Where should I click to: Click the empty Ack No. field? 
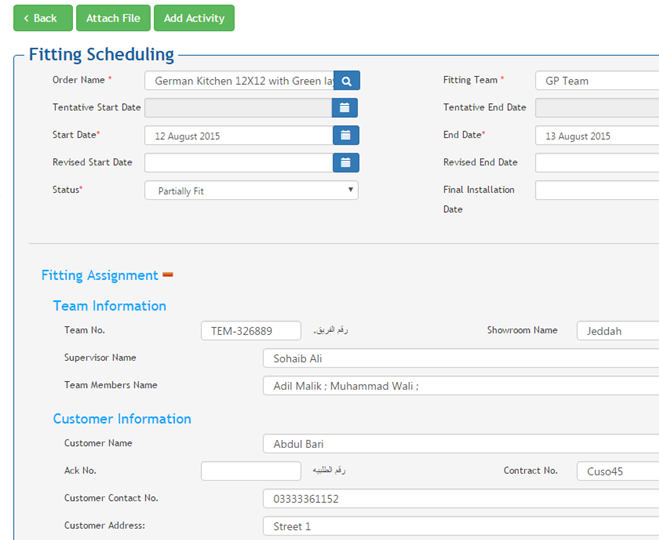(251, 471)
